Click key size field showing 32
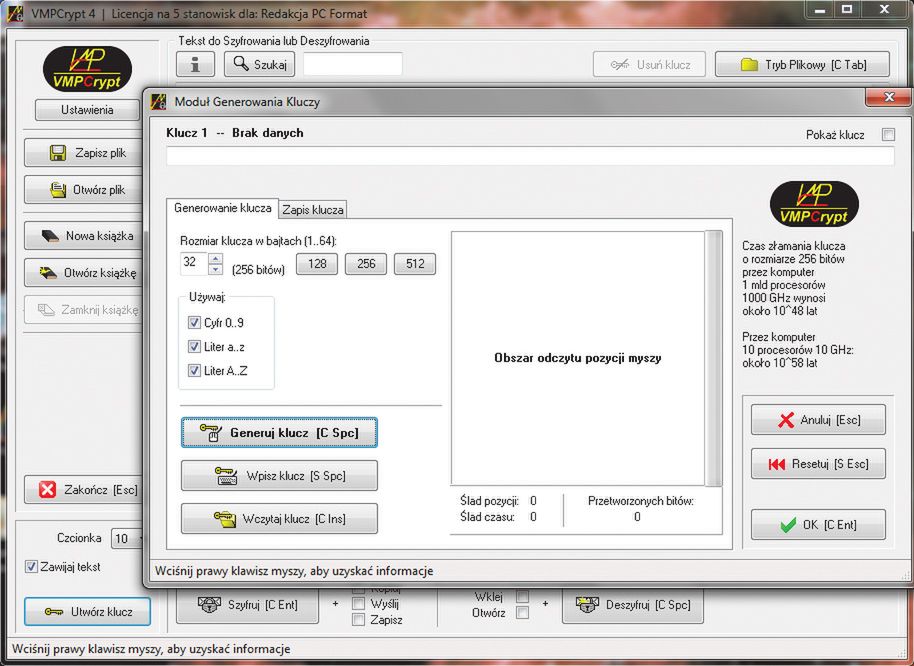This screenshot has height=666, width=914. point(194,263)
